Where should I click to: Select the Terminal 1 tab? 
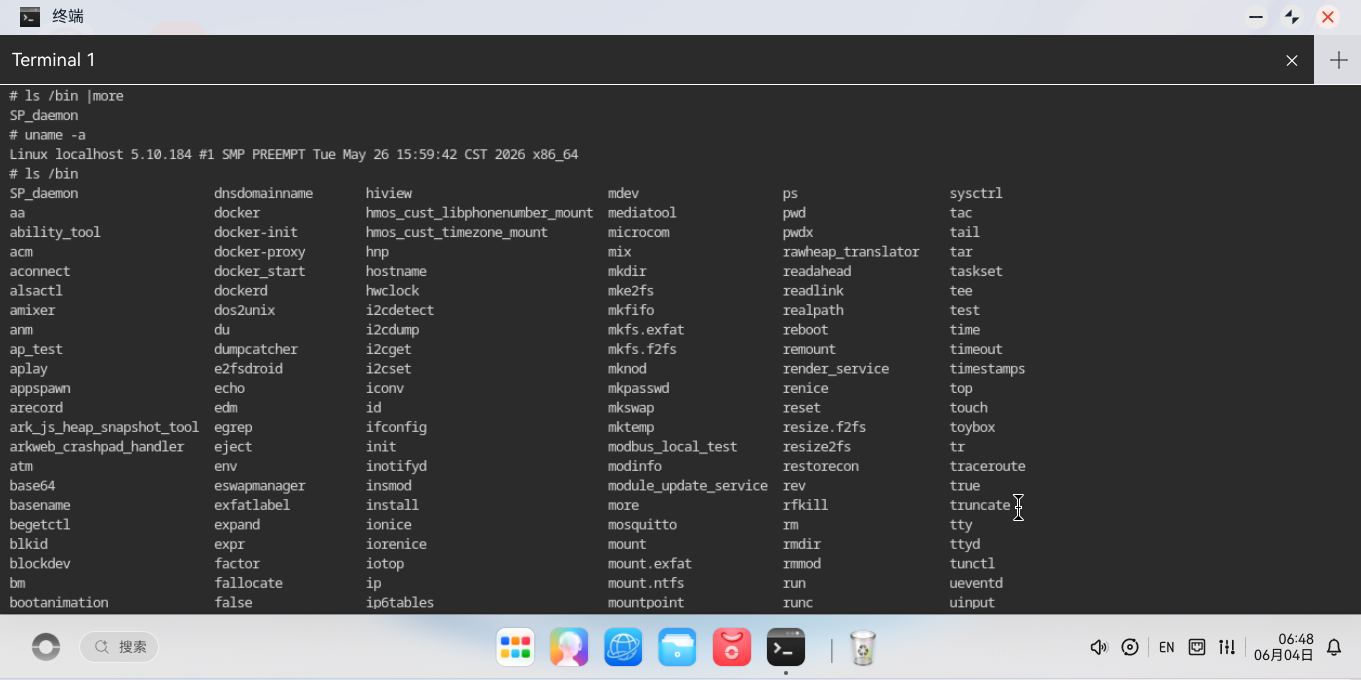[658, 60]
